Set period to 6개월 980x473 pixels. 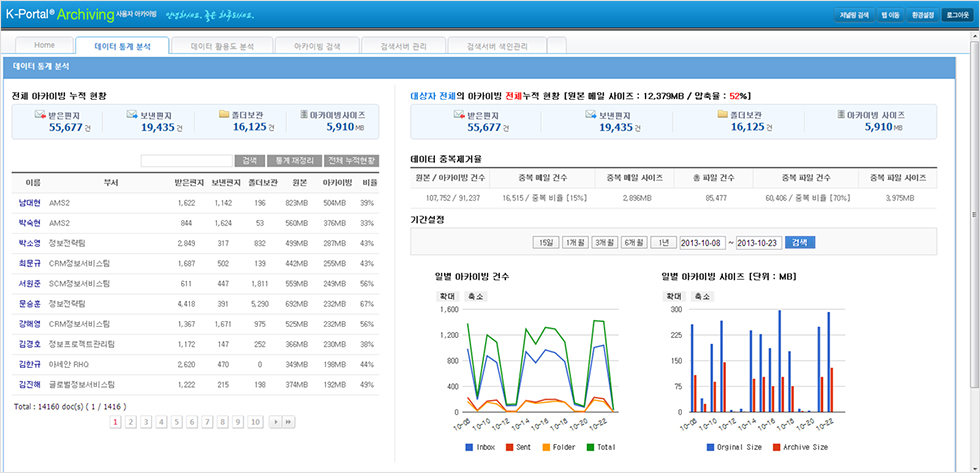point(634,242)
